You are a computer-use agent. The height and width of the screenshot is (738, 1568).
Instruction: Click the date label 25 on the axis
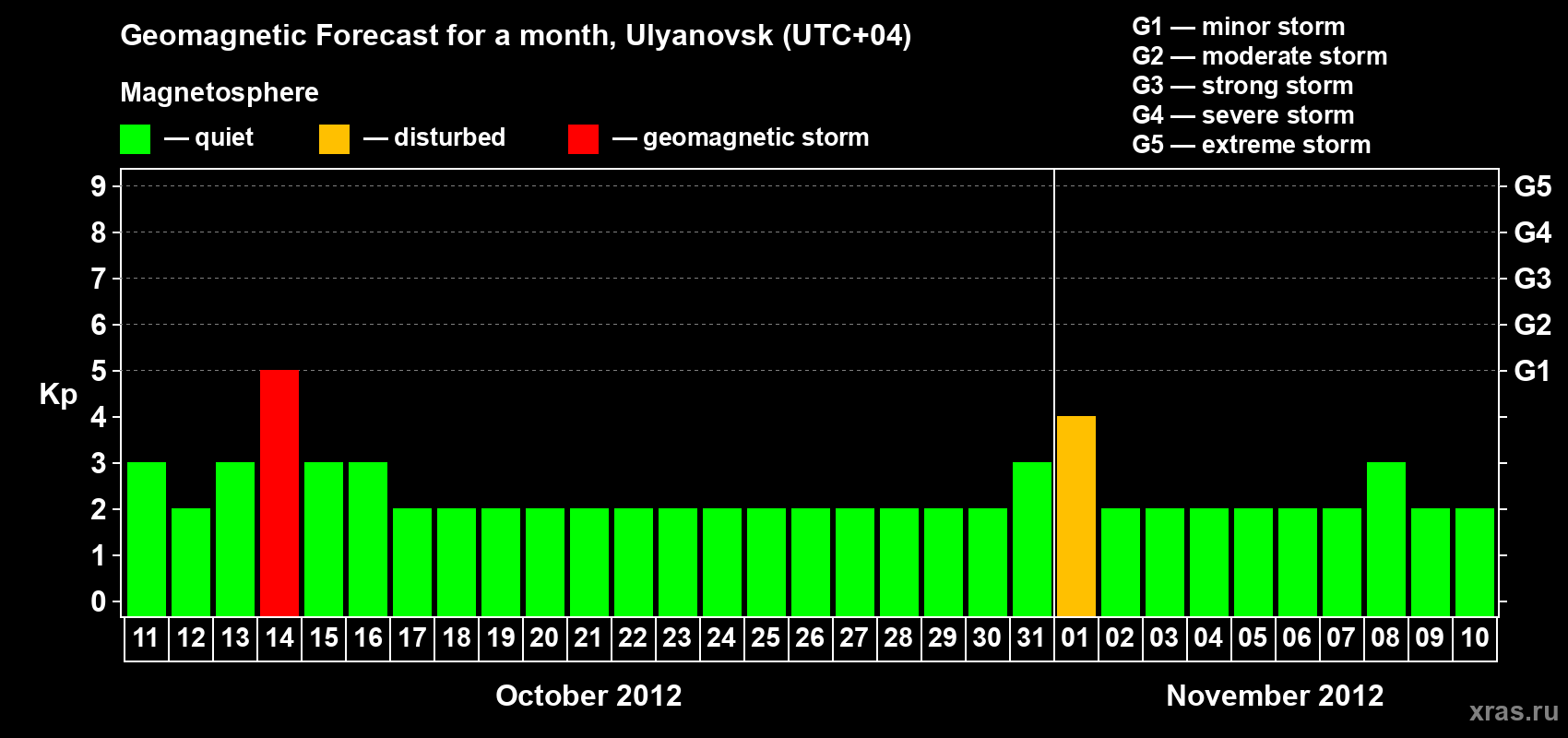[766, 637]
